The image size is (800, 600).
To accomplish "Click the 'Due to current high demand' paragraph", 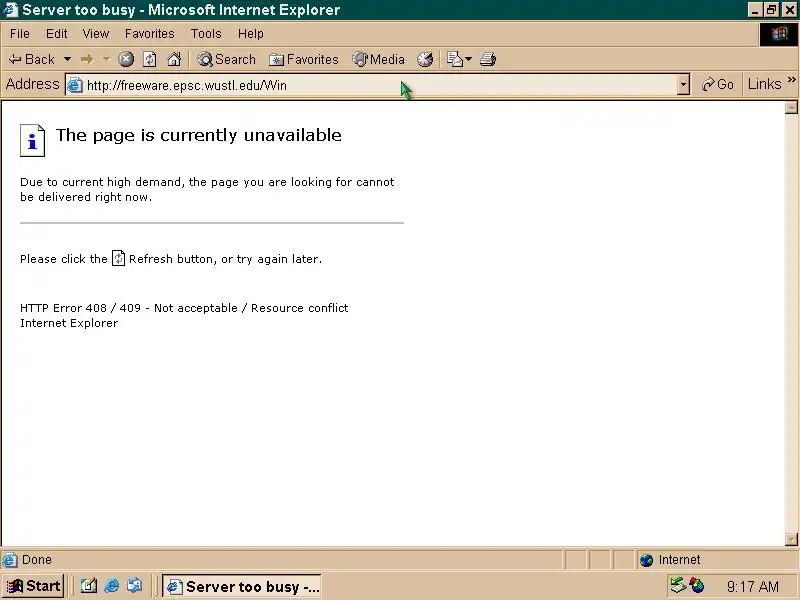I will tap(207, 189).
